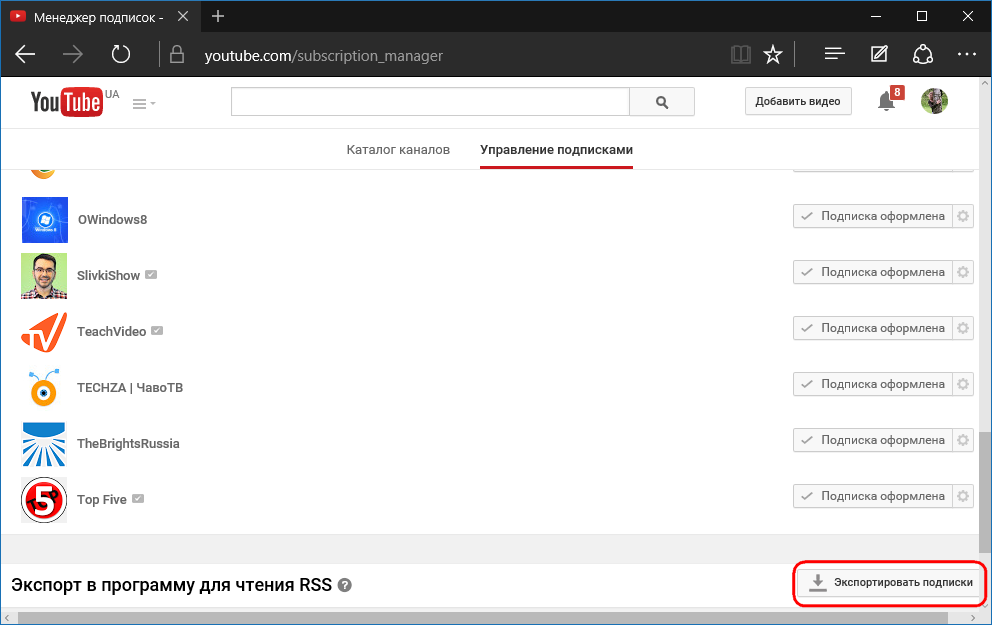Viewport: 992px width, 625px height.
Task: Toggle TheBrightsRussia Подписка оформлена button
Action: point(872,440)
